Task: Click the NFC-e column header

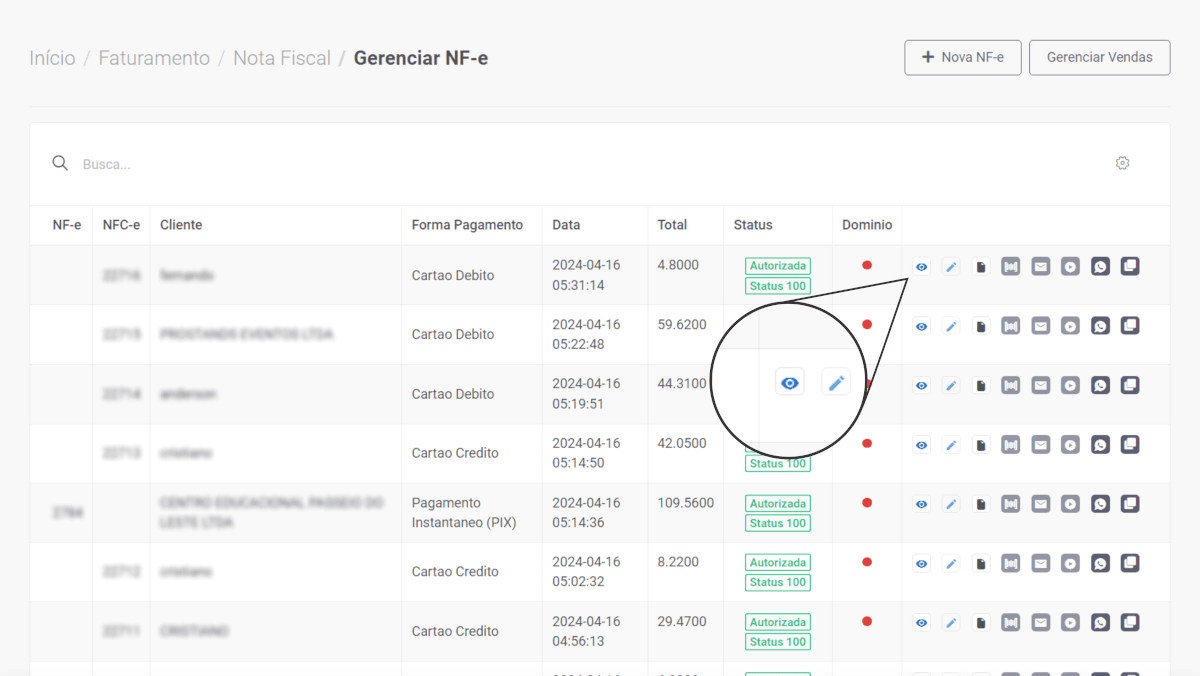Action: click(121, 225)
